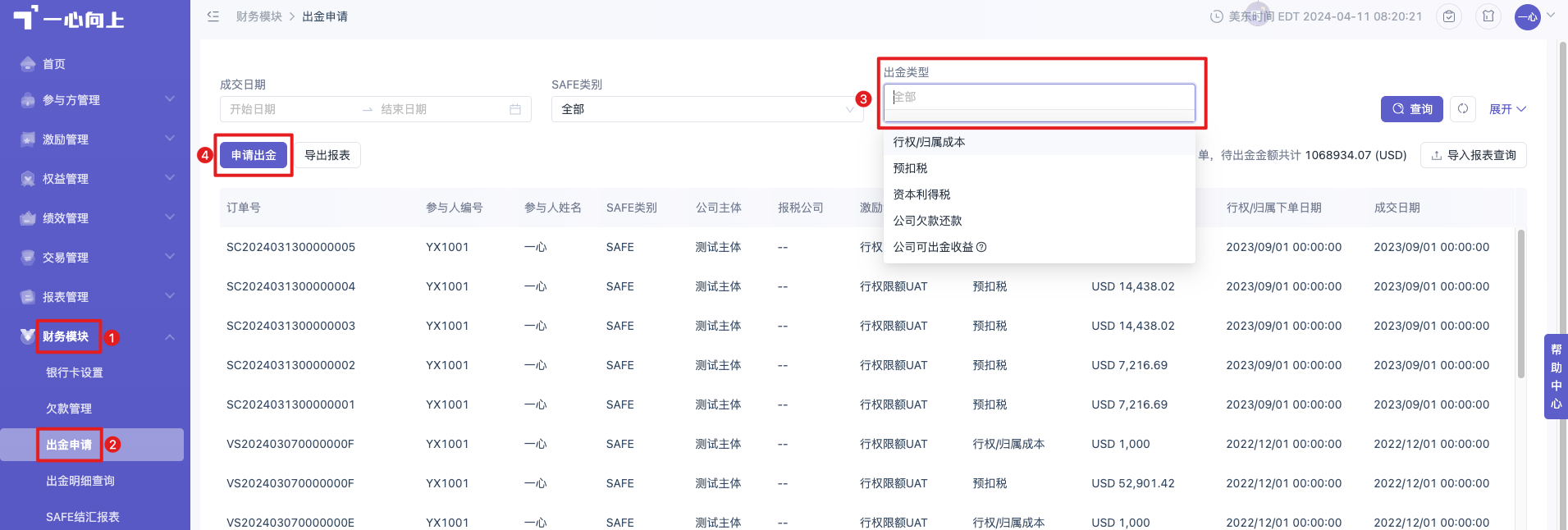Click order number SC2024031300000005
Screen dimensions: 1568x530
click(x=290, y=247)
